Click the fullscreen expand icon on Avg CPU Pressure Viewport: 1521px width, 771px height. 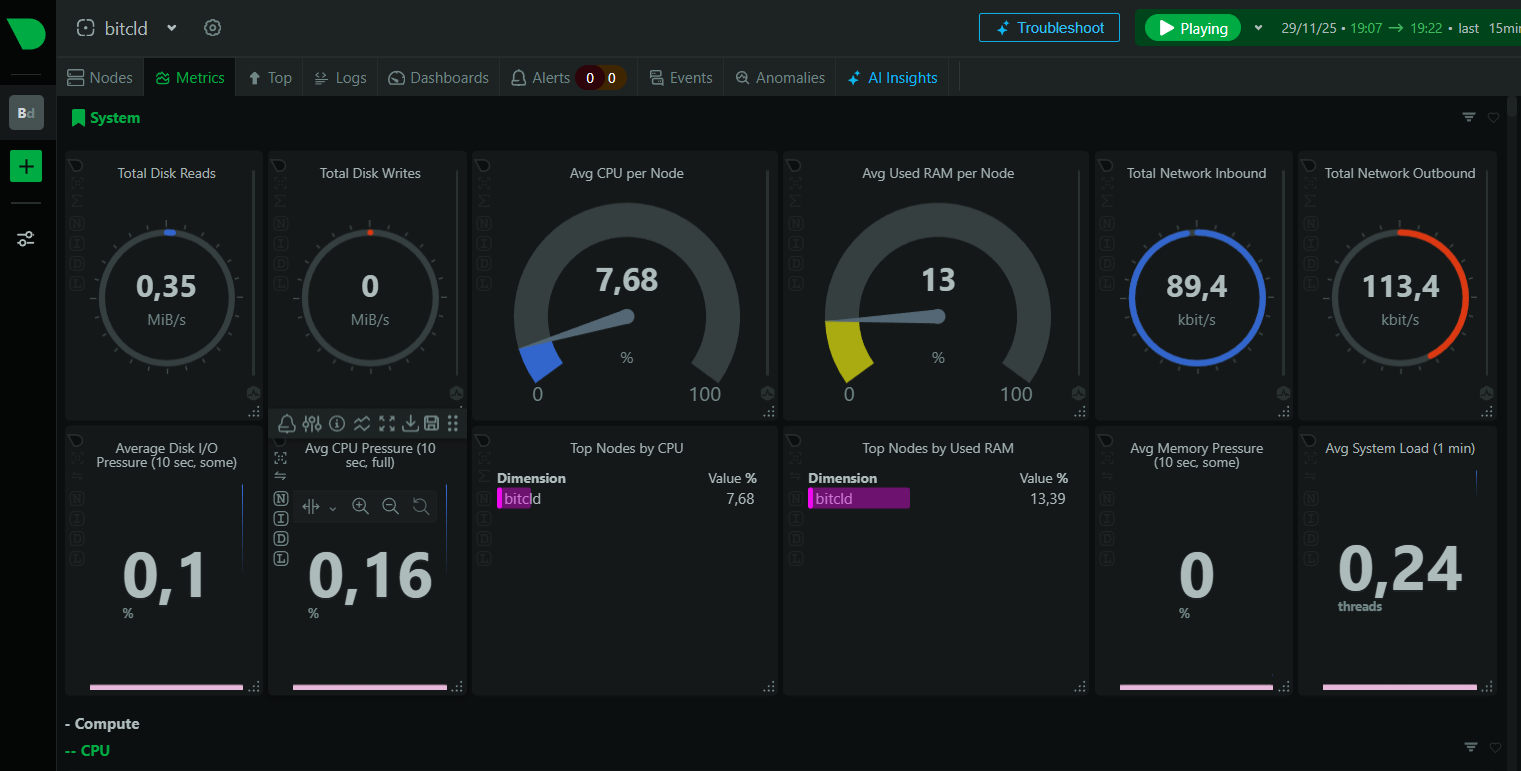coord(386,423)
